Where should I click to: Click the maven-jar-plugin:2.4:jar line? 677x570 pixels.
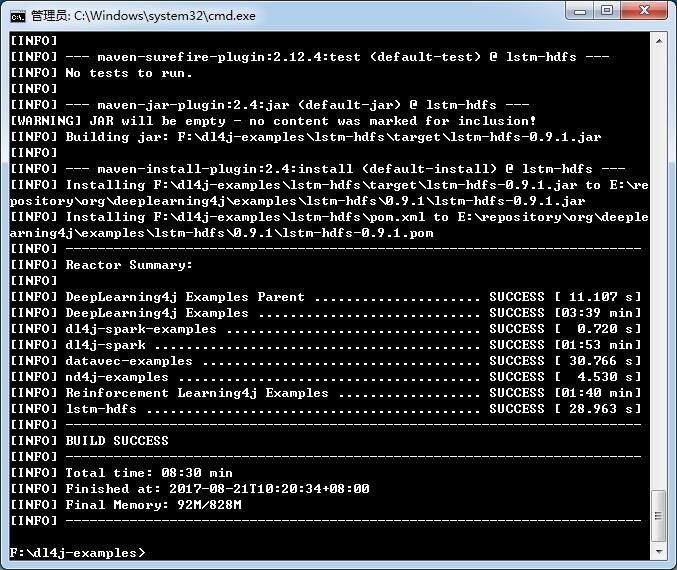coord(270,105)
